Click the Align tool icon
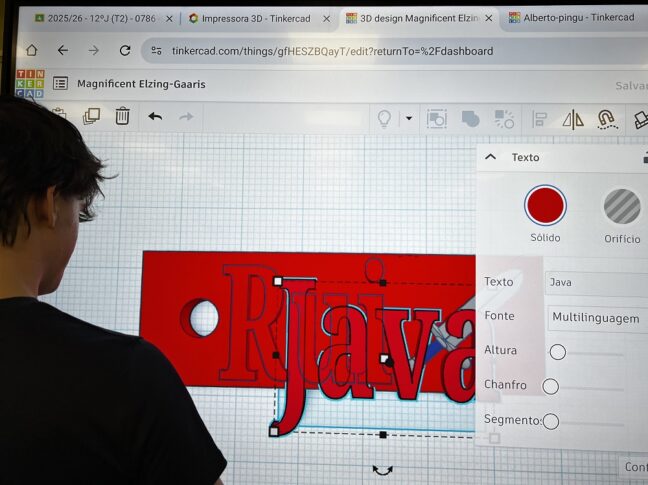Image resolution: width=648 pixels, height=485 pixels. pyautogui.click(x=539, y=120)
